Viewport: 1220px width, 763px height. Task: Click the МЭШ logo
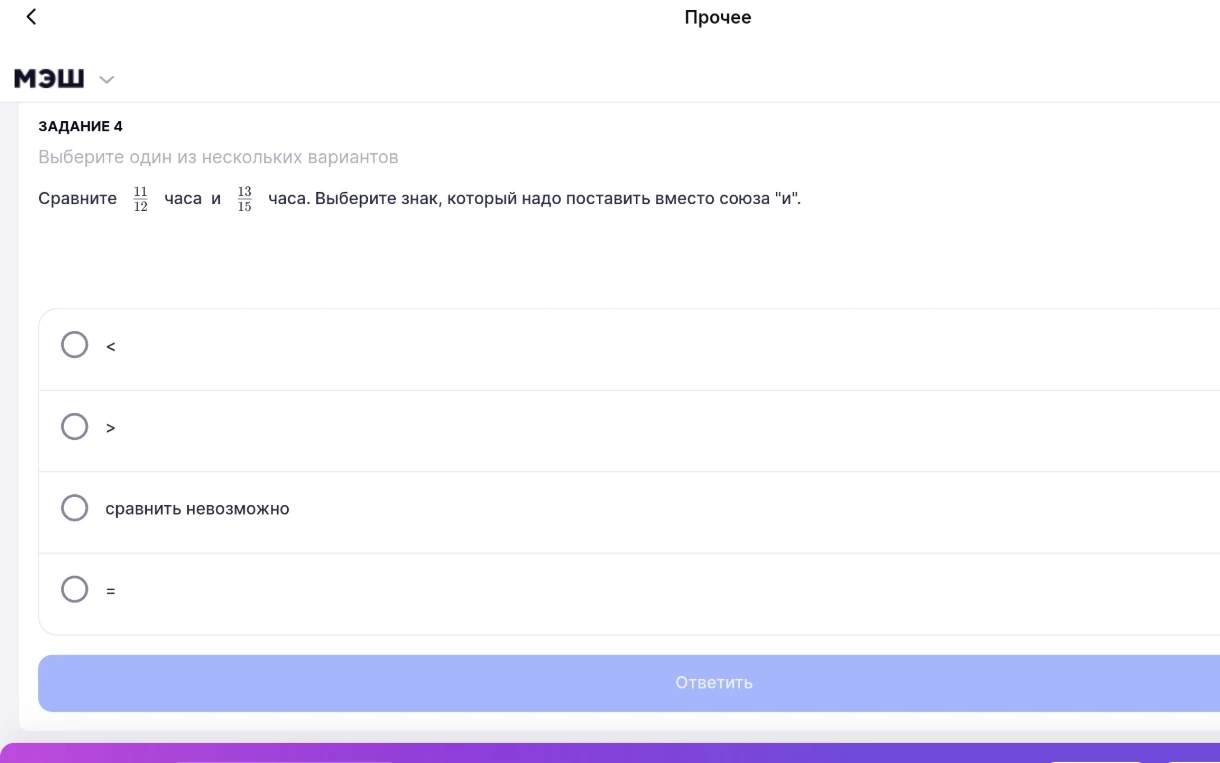(49, 79)
